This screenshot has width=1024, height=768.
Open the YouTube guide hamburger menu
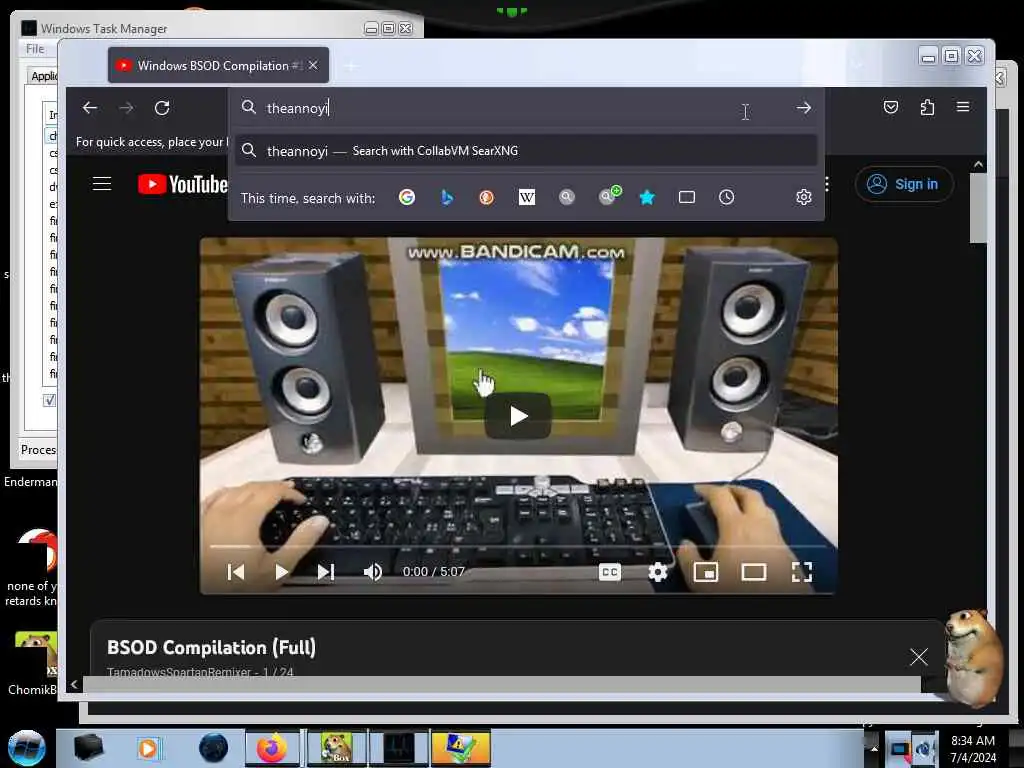[x=102, y=184]
